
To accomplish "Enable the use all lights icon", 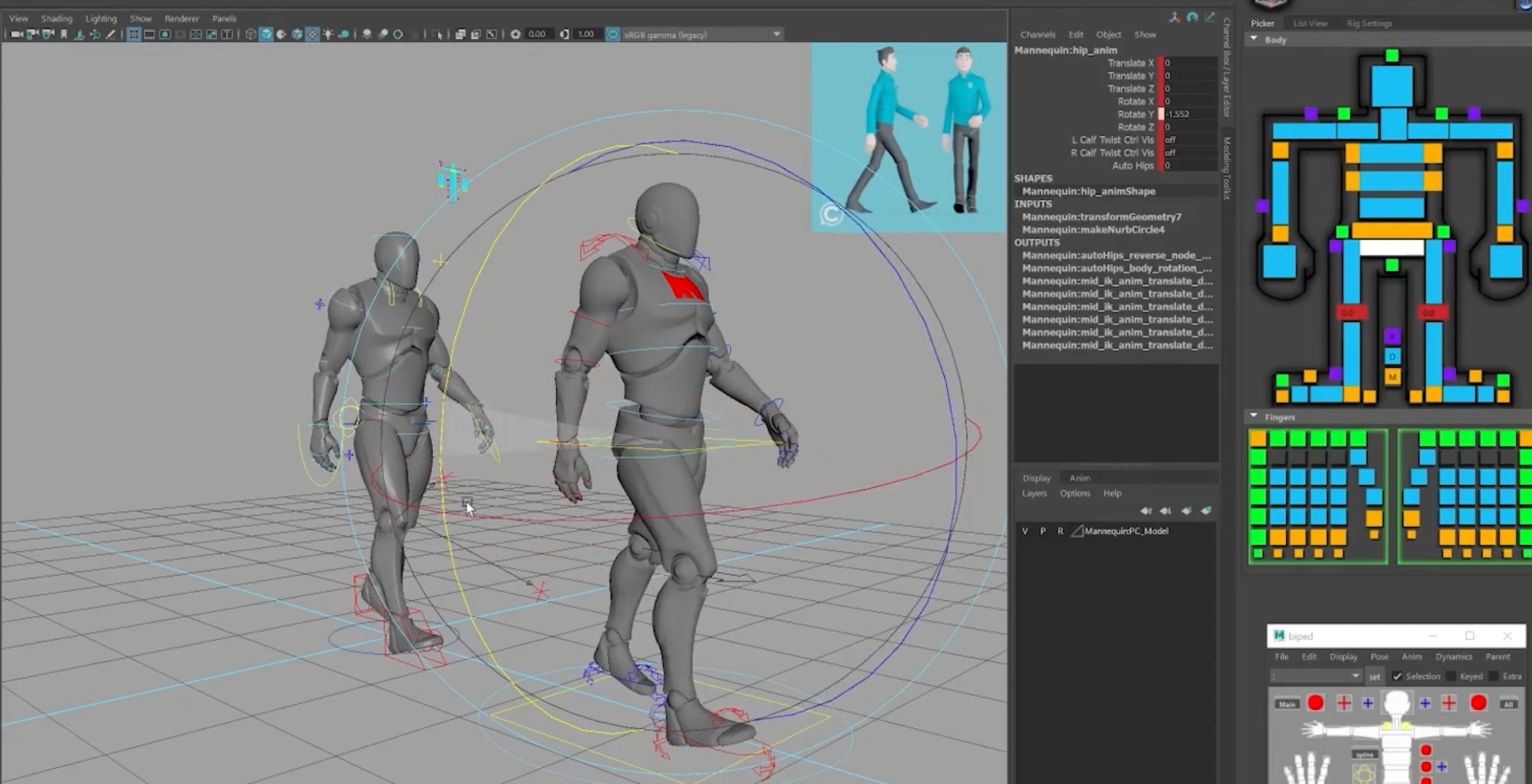I will tap(328, 34).
